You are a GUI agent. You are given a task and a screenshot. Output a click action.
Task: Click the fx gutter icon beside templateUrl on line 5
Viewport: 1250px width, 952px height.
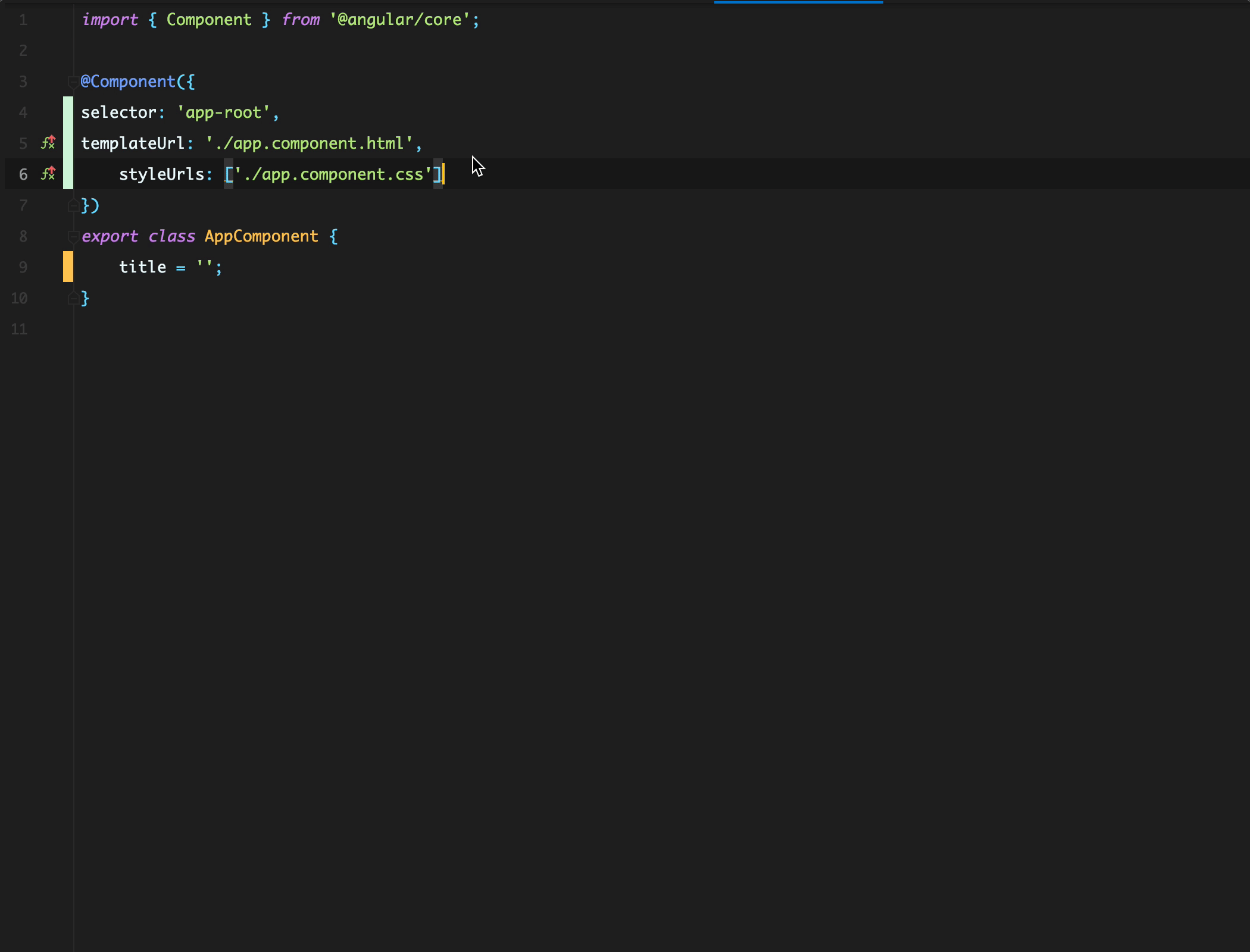click(x=48, y=143)
